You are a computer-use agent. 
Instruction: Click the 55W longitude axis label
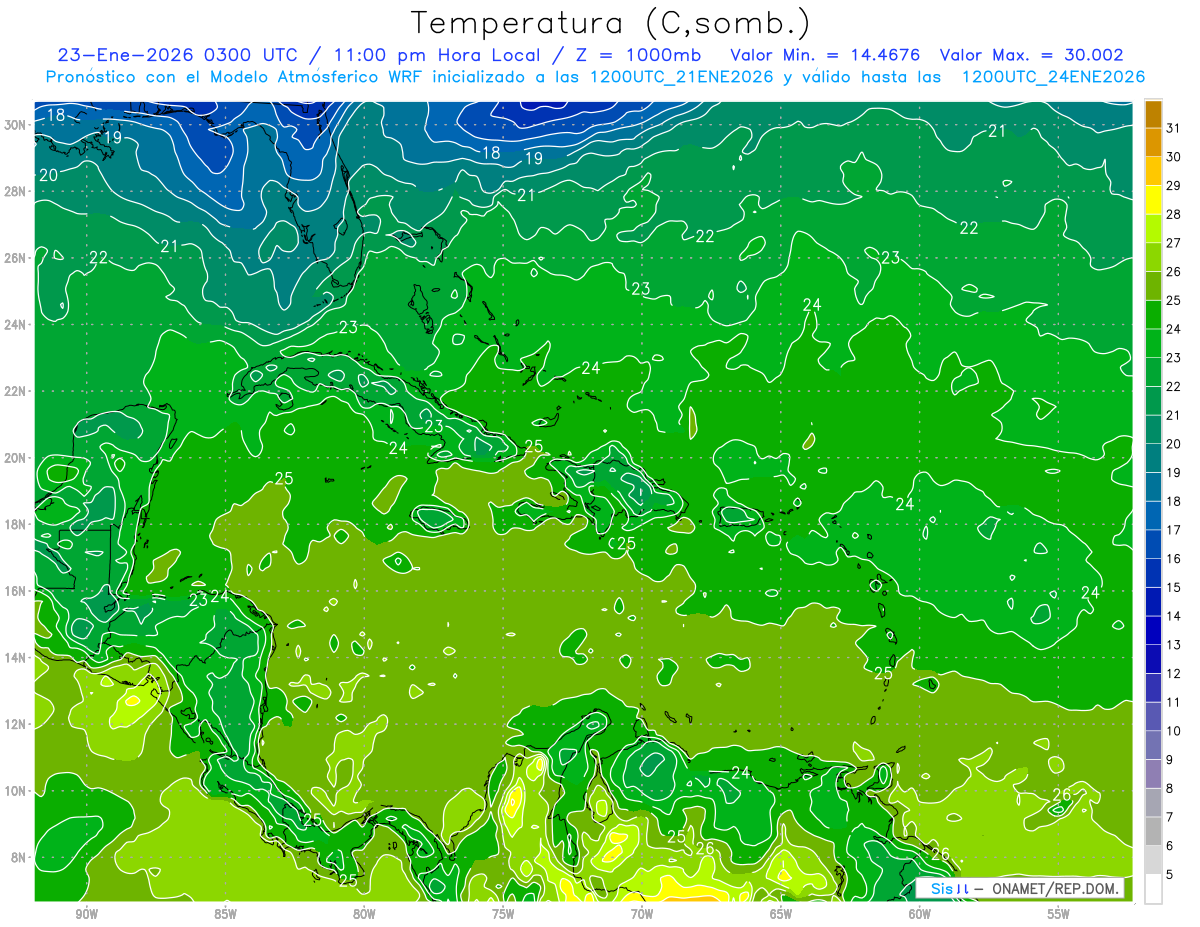coord(1058,913)
